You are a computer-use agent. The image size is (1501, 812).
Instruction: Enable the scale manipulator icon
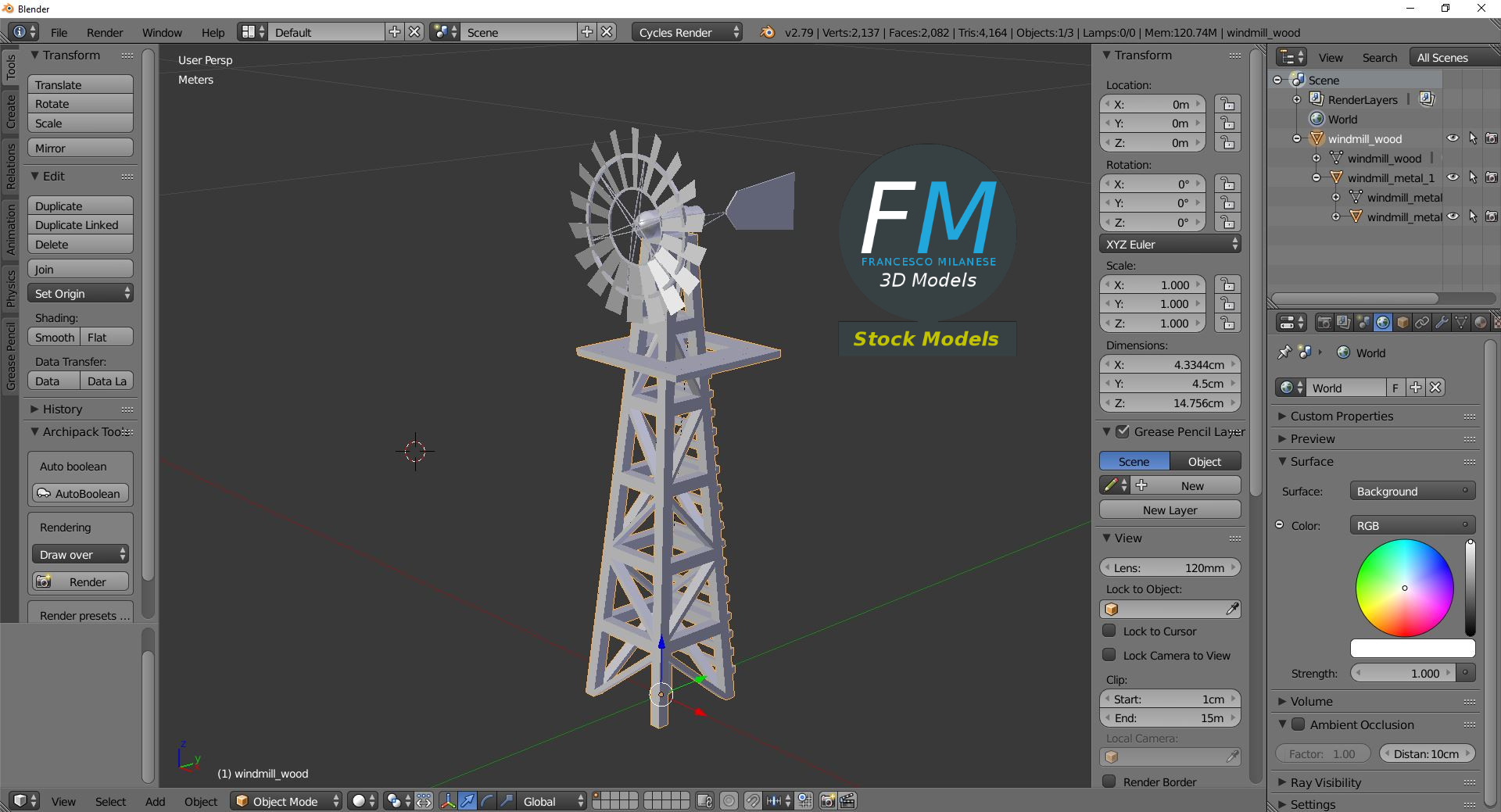click(x=507, y=801)
